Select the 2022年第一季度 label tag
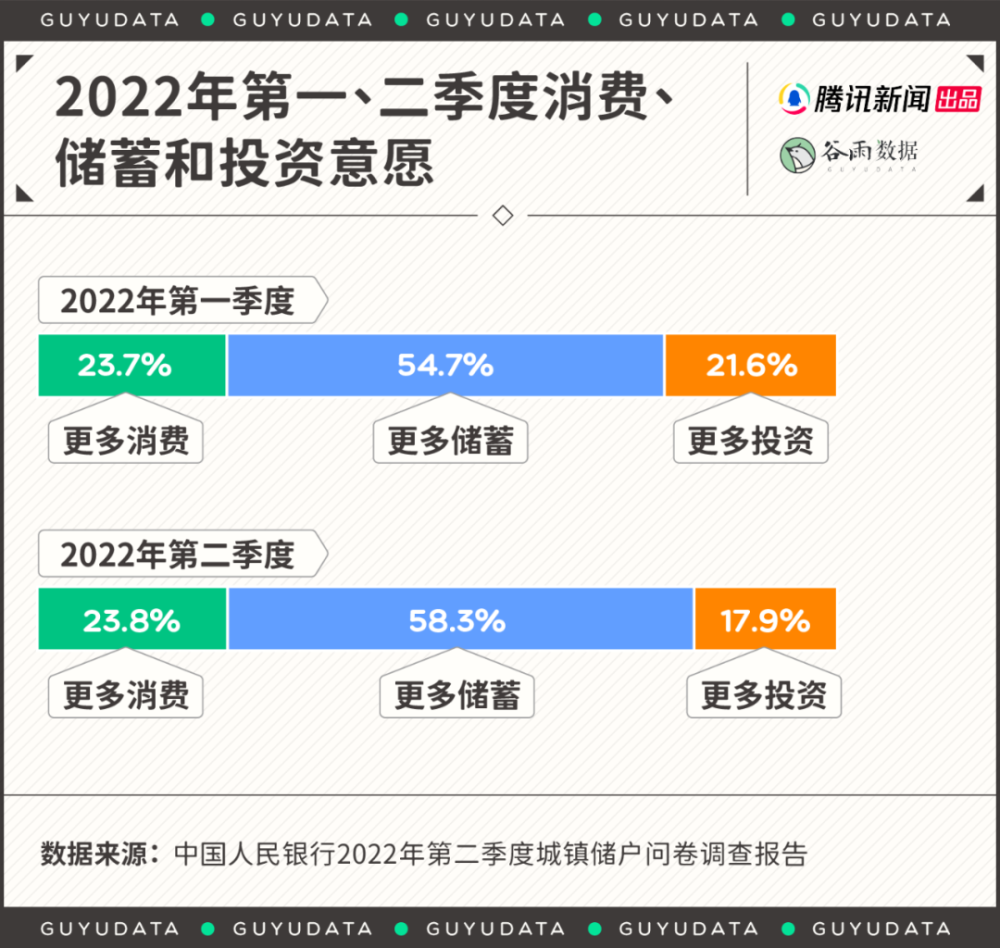1000x948 pixels. coord(183,300)
